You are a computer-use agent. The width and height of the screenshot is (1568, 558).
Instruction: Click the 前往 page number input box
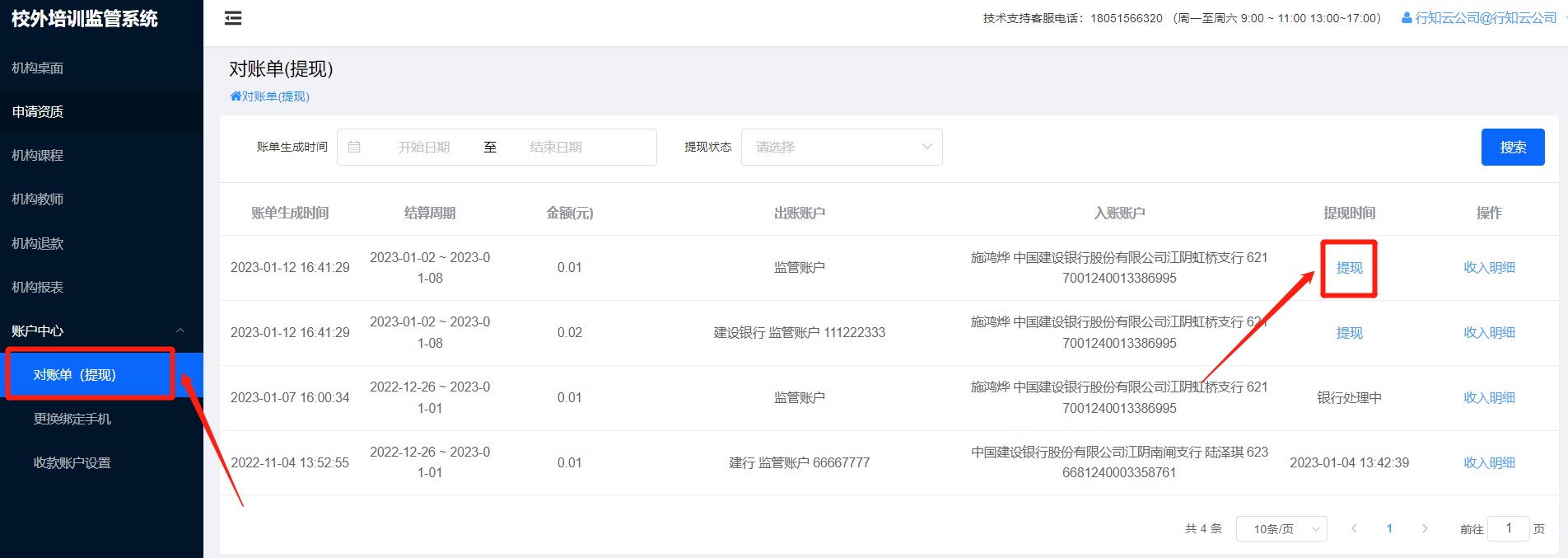[x=1508, y=528]
